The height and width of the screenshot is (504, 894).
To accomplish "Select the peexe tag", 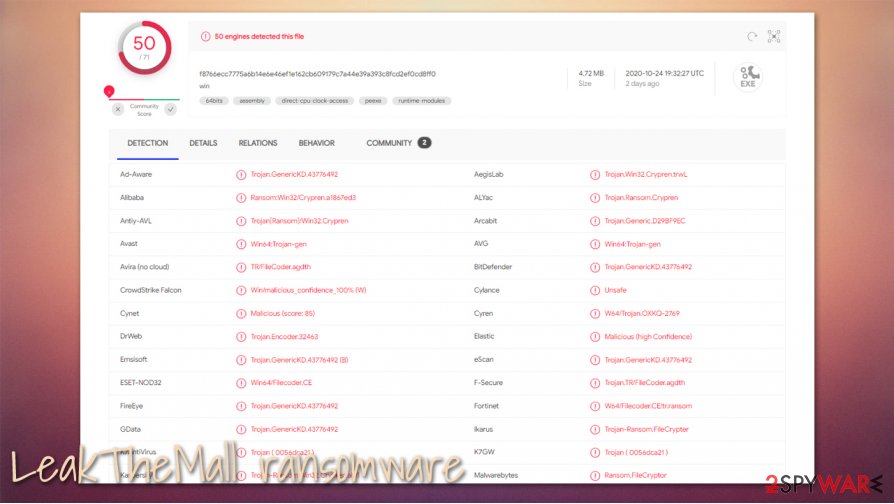I will (x=373, y=101).
